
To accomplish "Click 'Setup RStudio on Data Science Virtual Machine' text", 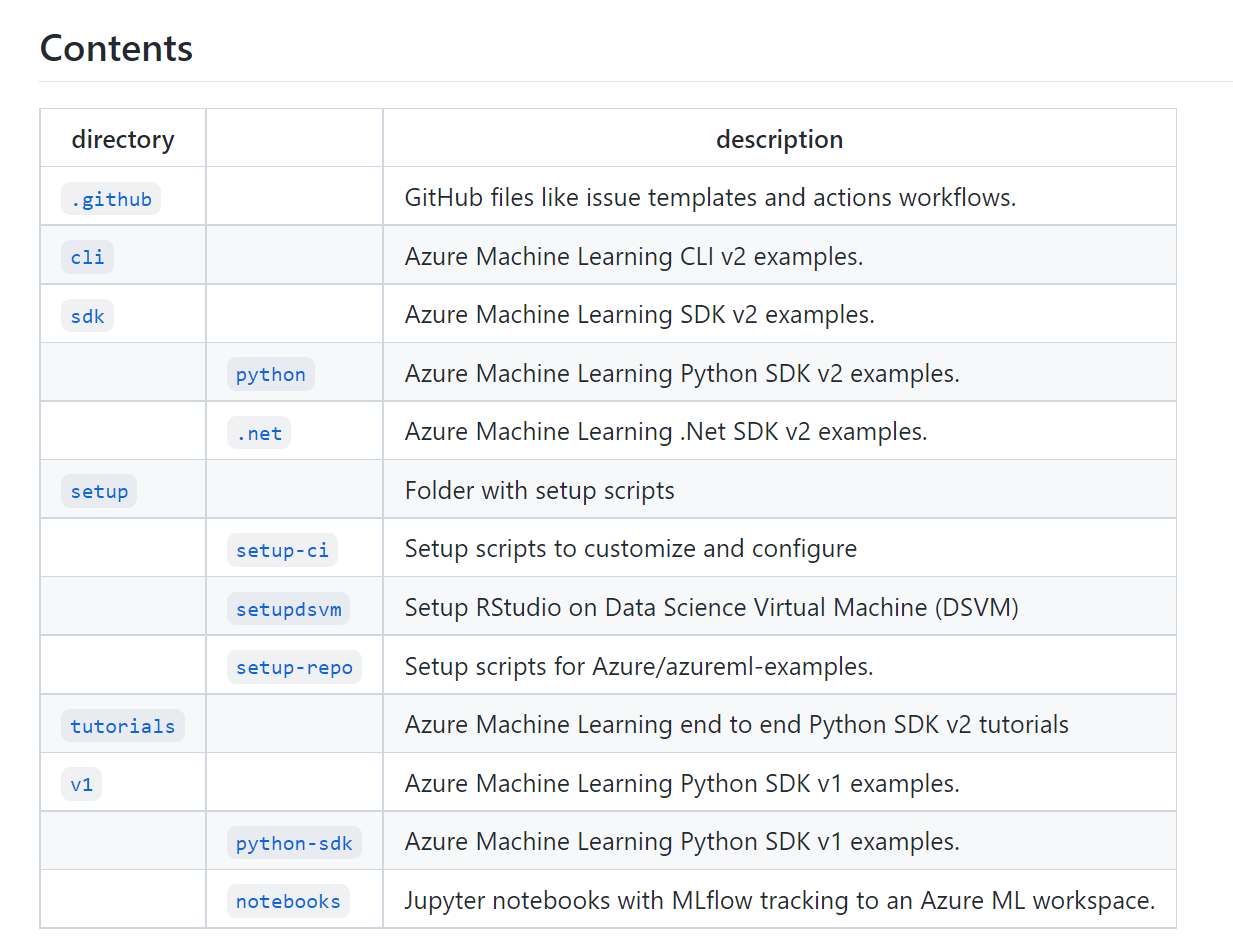I will (x=712, y=608).
